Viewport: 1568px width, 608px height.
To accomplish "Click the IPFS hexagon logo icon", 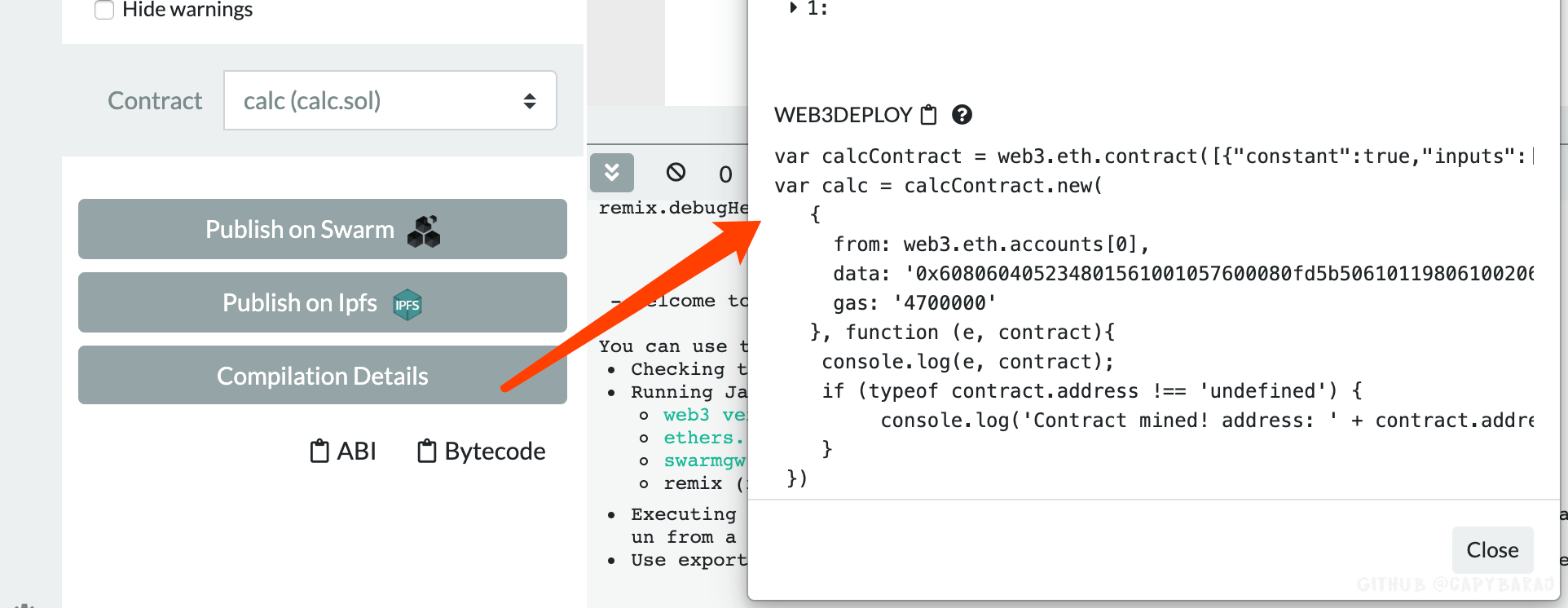I will (407, 305).
